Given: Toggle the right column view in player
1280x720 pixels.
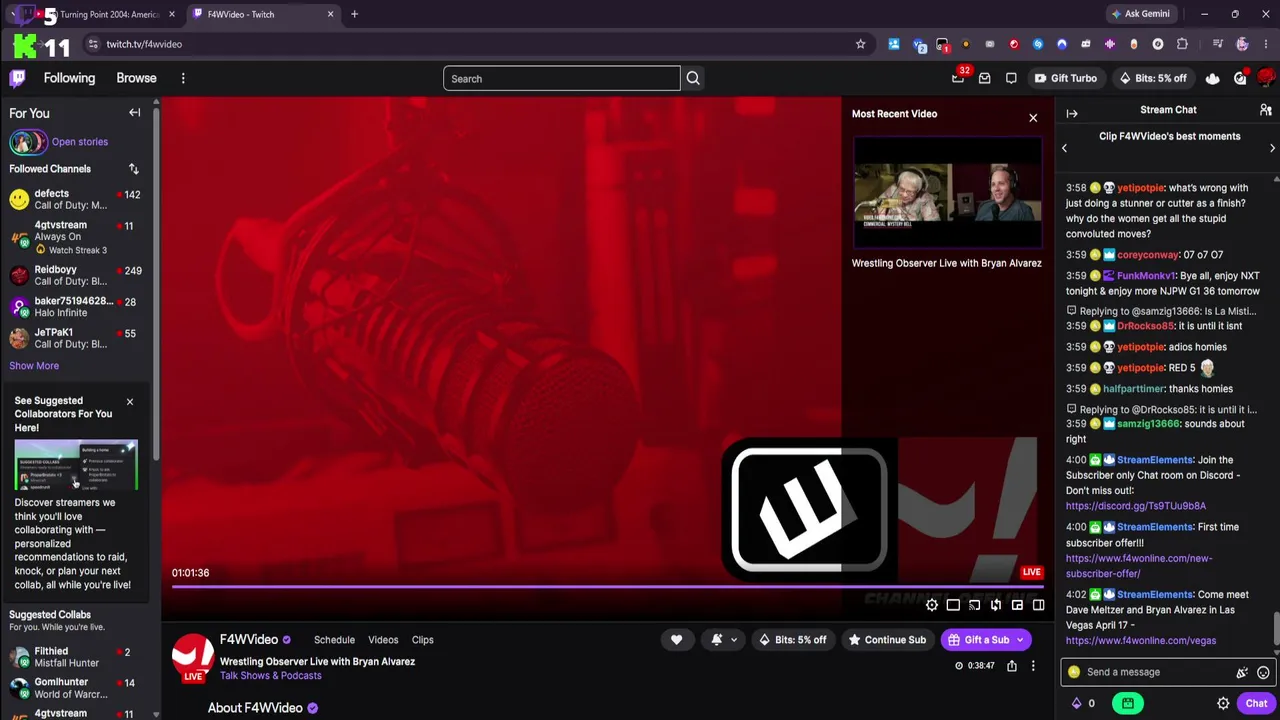Looking at the screenshot, I should click(1038, 605).
